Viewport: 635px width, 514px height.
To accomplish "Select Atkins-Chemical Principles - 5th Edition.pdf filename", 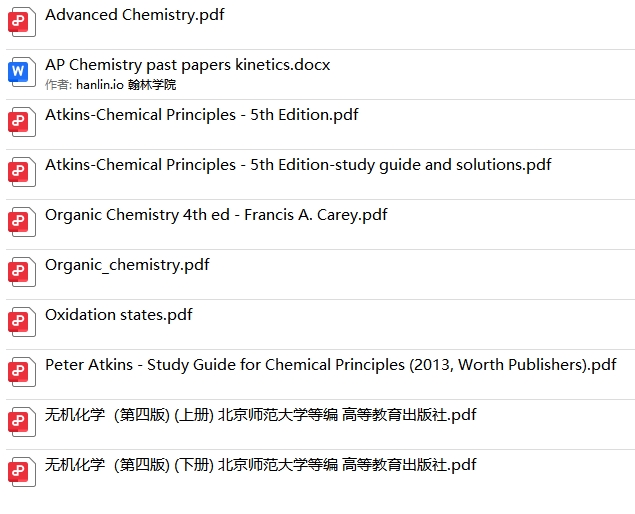I will point(201,115).
